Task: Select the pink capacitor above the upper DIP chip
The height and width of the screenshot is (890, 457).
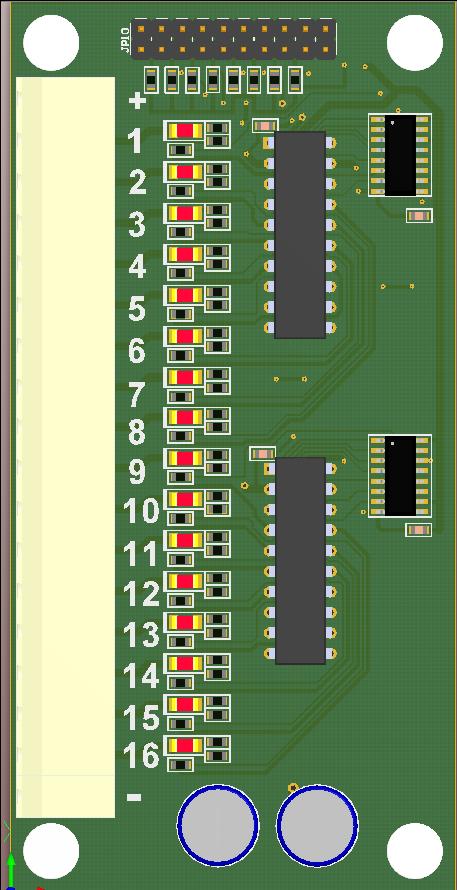Action: tap(265, 125)
